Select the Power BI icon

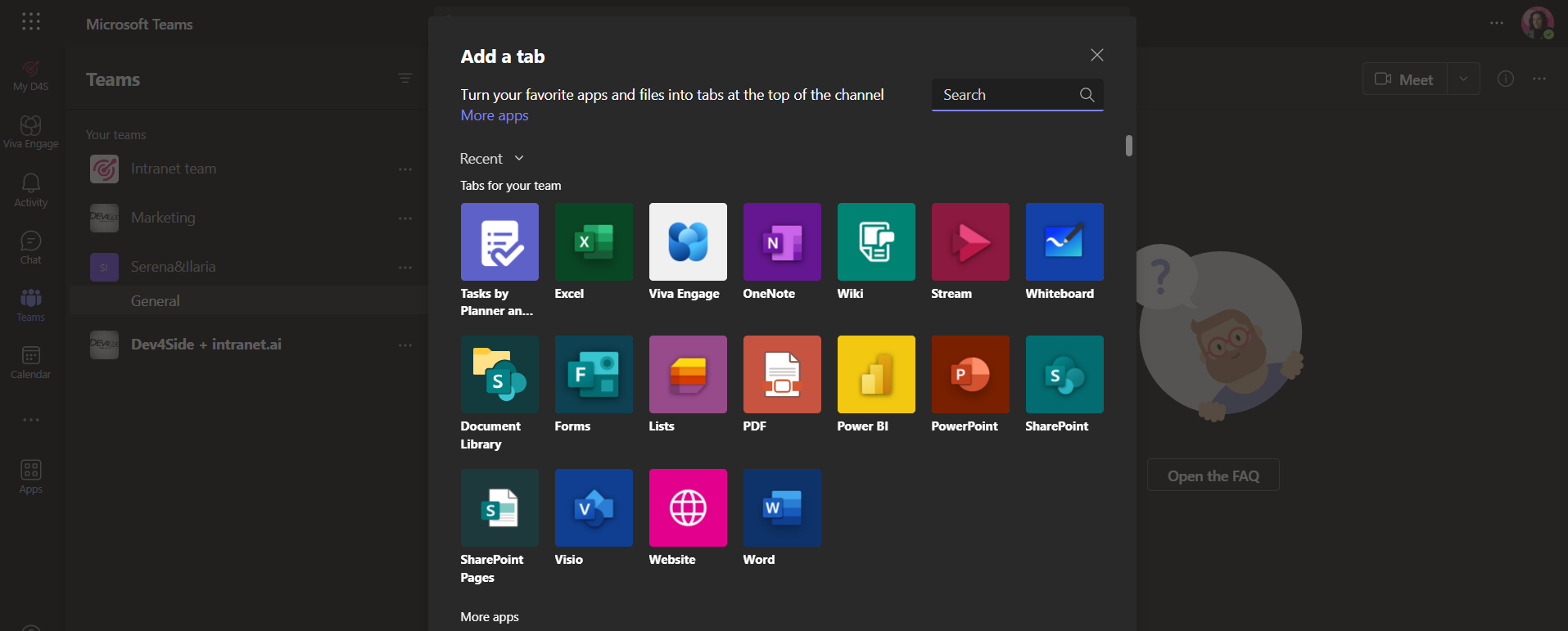[x=875, y=375]
